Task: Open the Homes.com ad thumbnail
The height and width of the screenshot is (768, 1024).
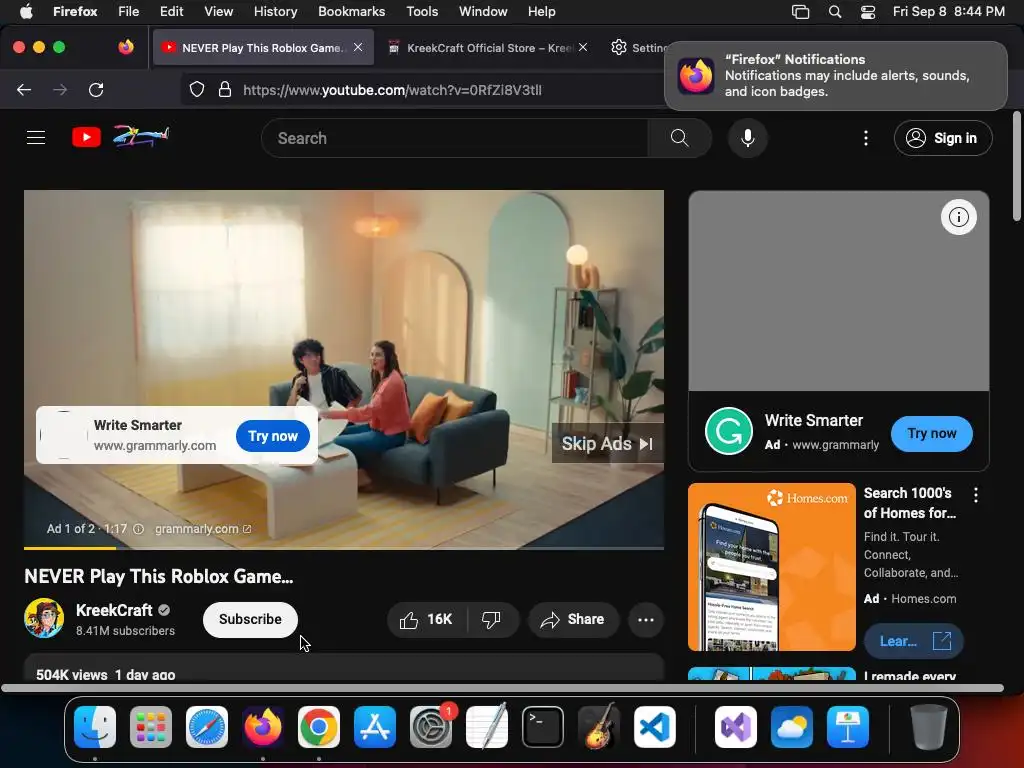Action: click(772, 567)
